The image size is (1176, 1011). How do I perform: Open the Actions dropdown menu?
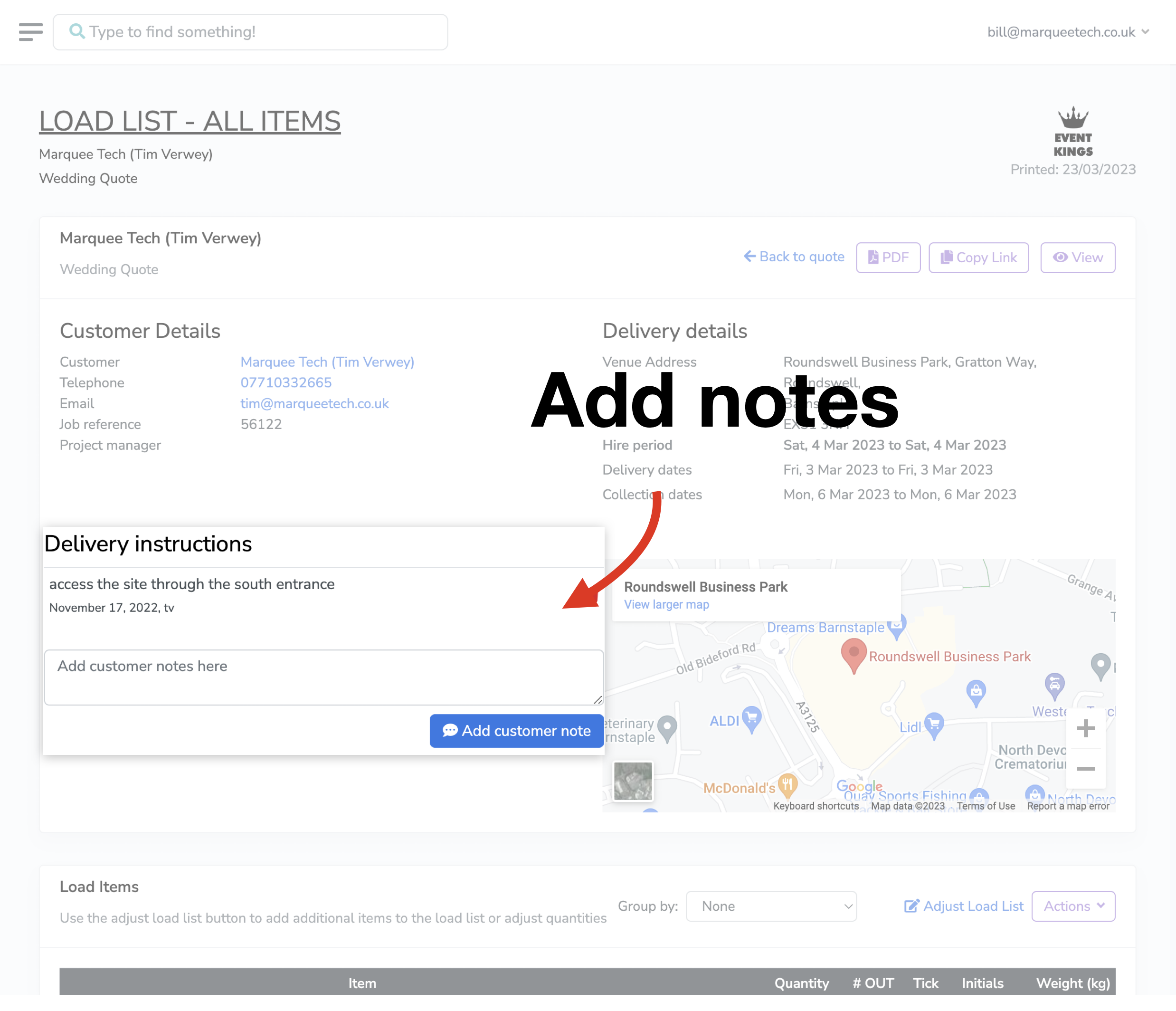[1073, 906]
